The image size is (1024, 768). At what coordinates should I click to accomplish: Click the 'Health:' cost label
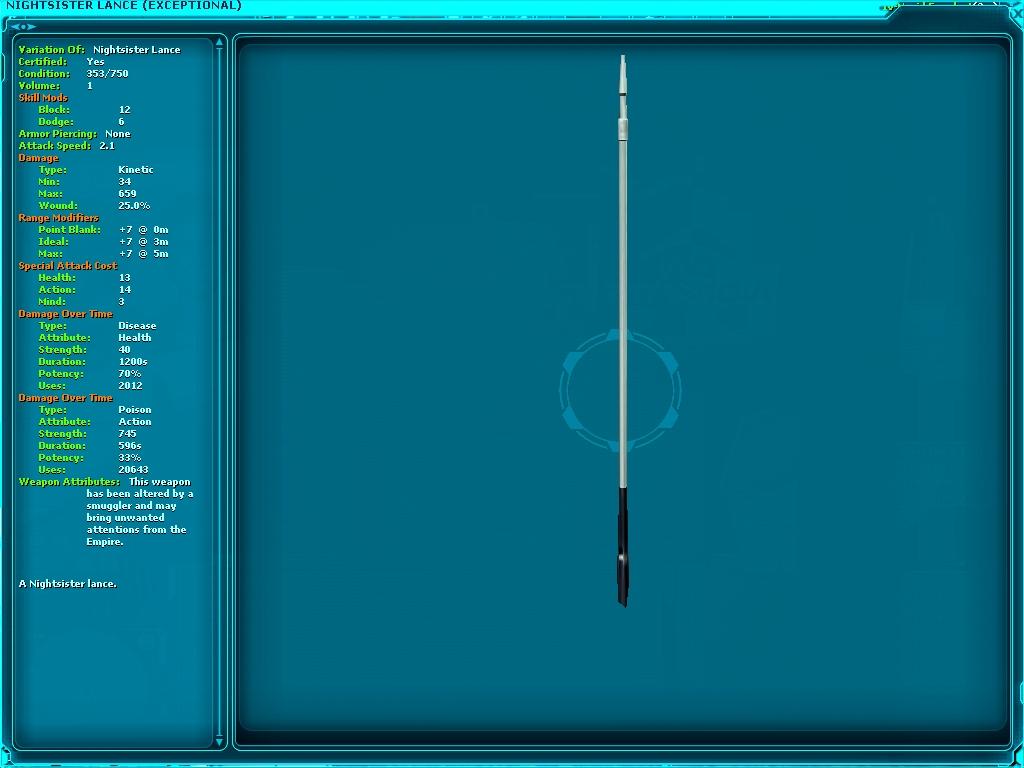pos(57,278)
